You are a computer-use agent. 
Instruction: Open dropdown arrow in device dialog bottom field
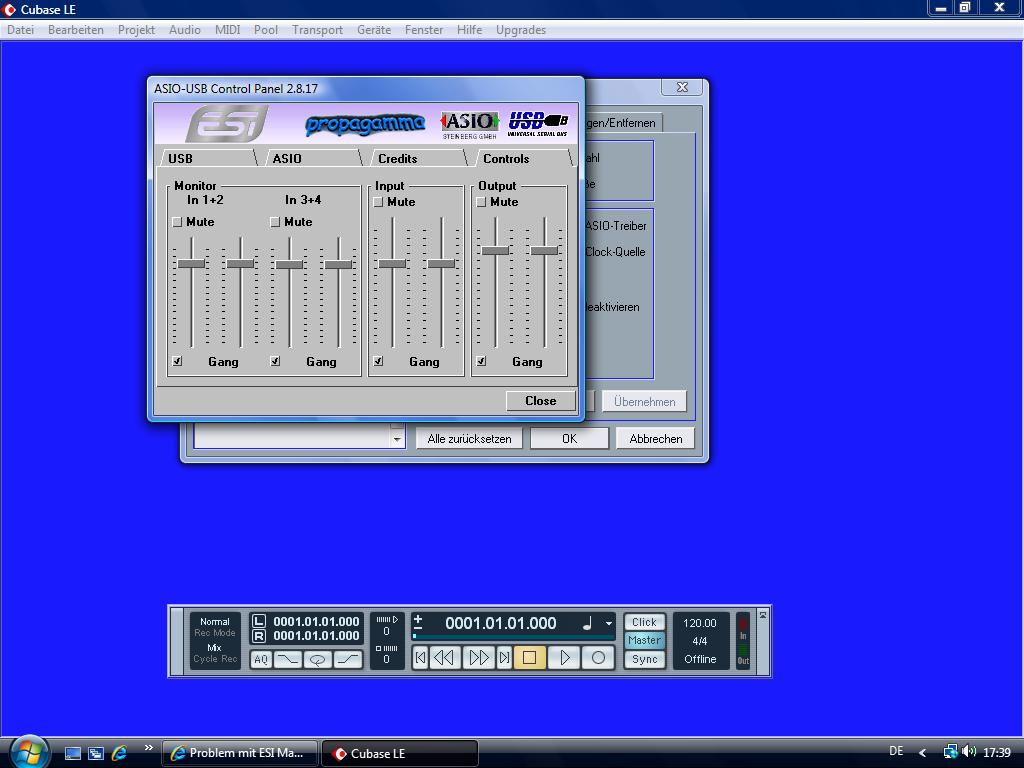(x=397, y=440)
